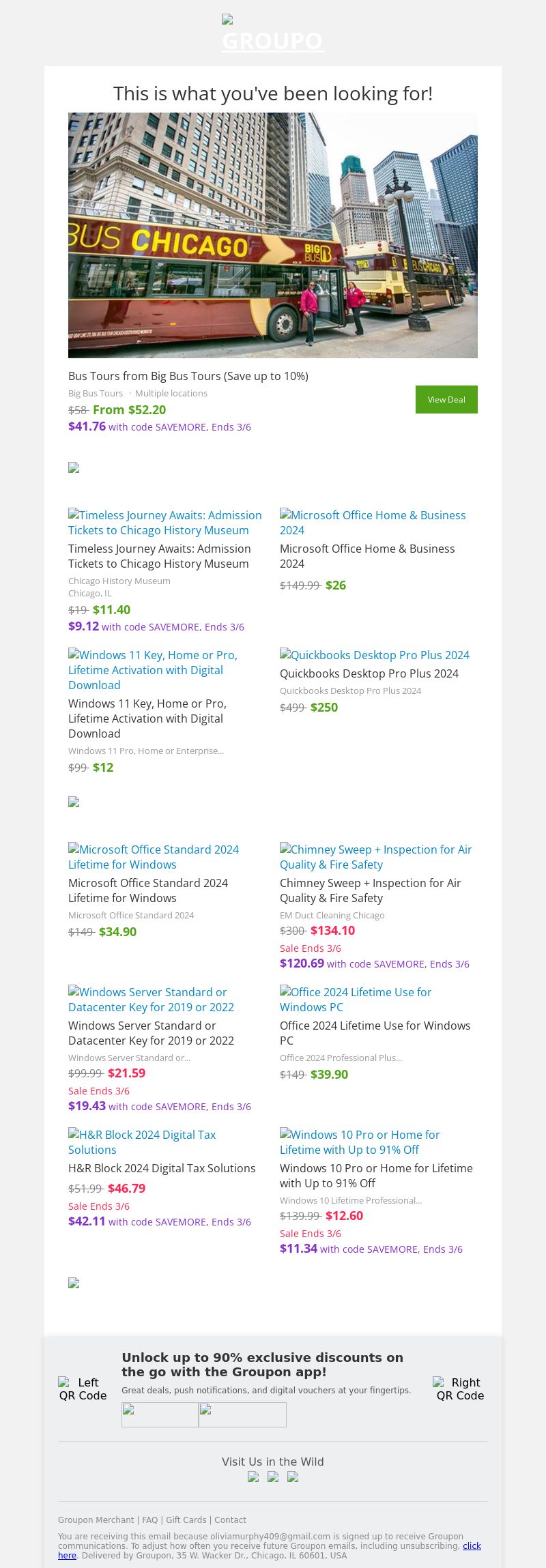This screenshot has height=1568, width=546.
Task: Select Quickbooks Desktop Pro Plus 2024 image
Action: coord(375,655)
